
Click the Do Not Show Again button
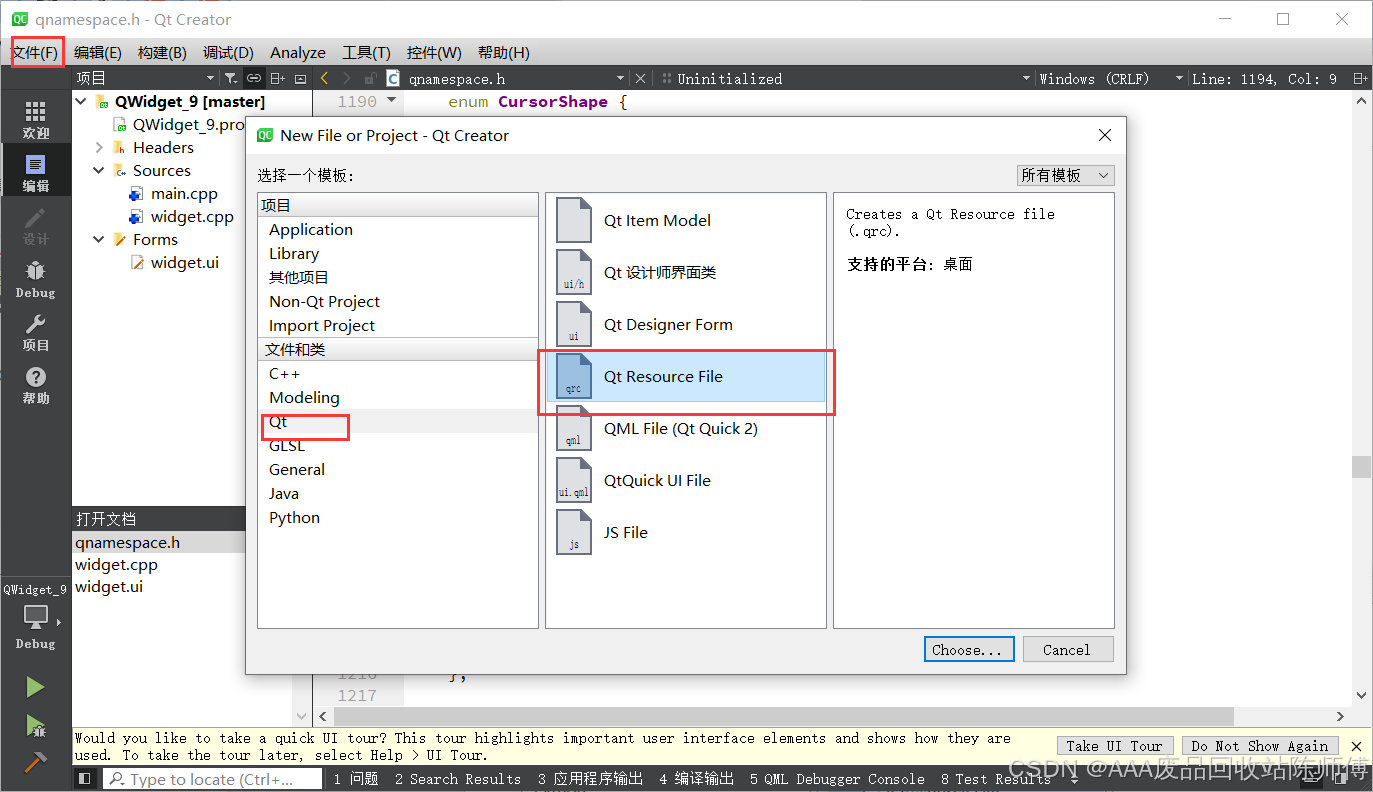point(1259,746)
